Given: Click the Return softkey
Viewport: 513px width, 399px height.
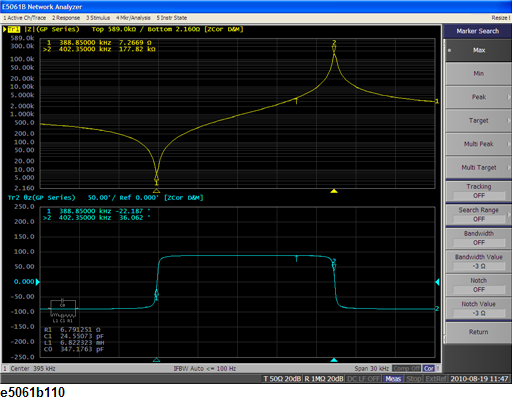Looking at the screenshot, I should [x=479, y=332].
